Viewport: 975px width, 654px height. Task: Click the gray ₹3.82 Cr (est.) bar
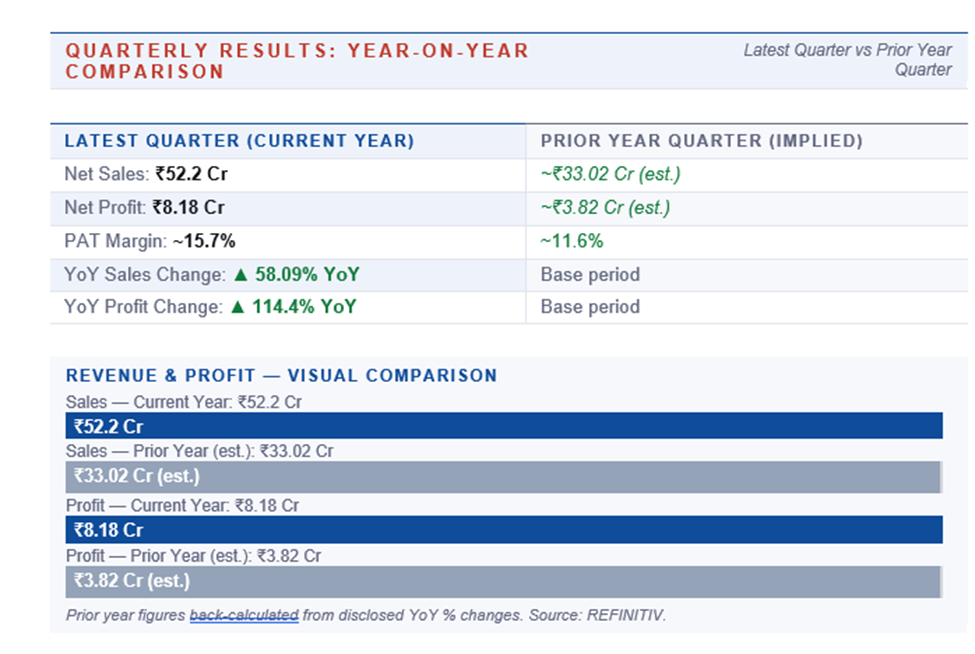click(503, 581)
